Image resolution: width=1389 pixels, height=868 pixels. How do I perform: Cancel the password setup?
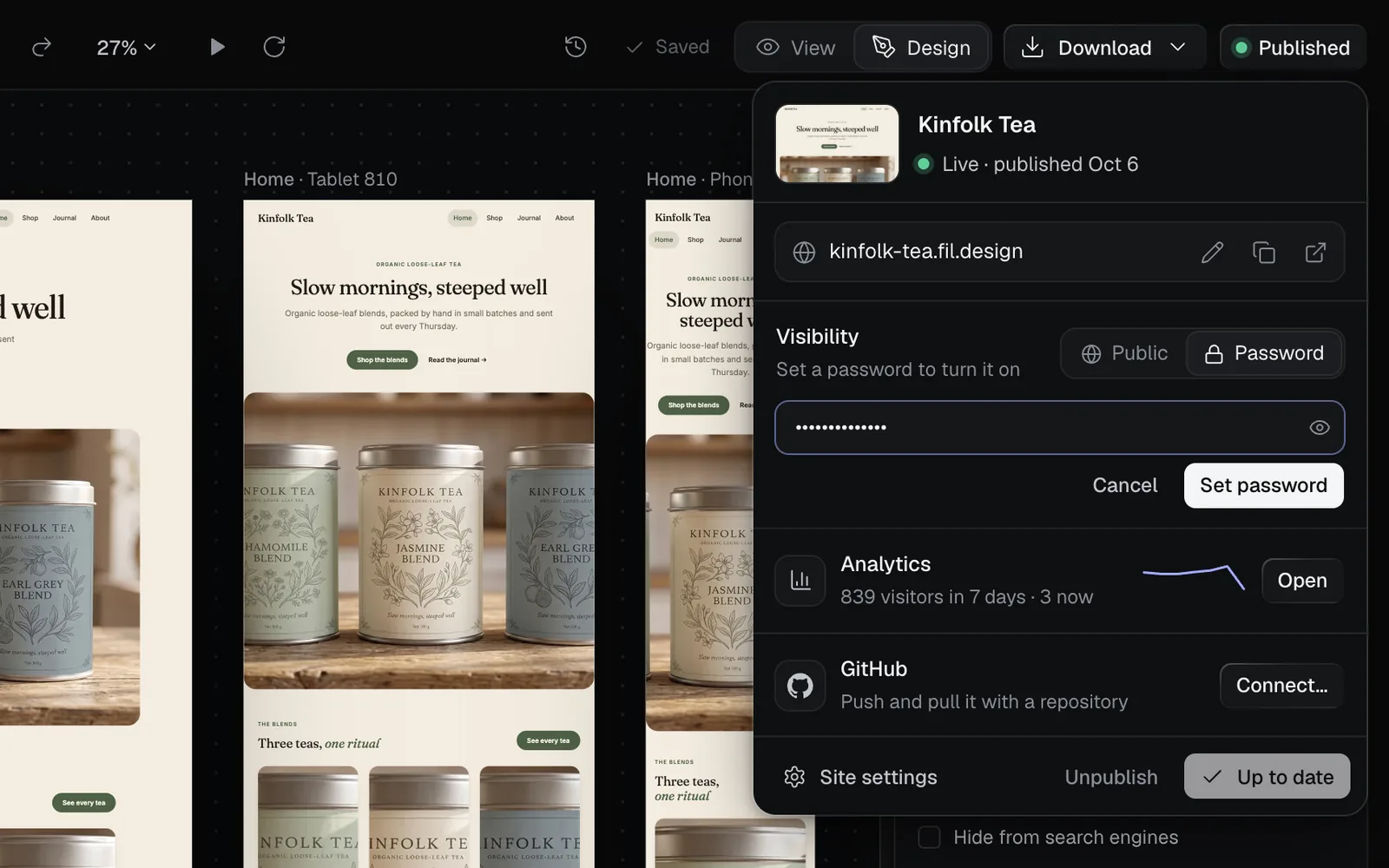pos(1124,485)
